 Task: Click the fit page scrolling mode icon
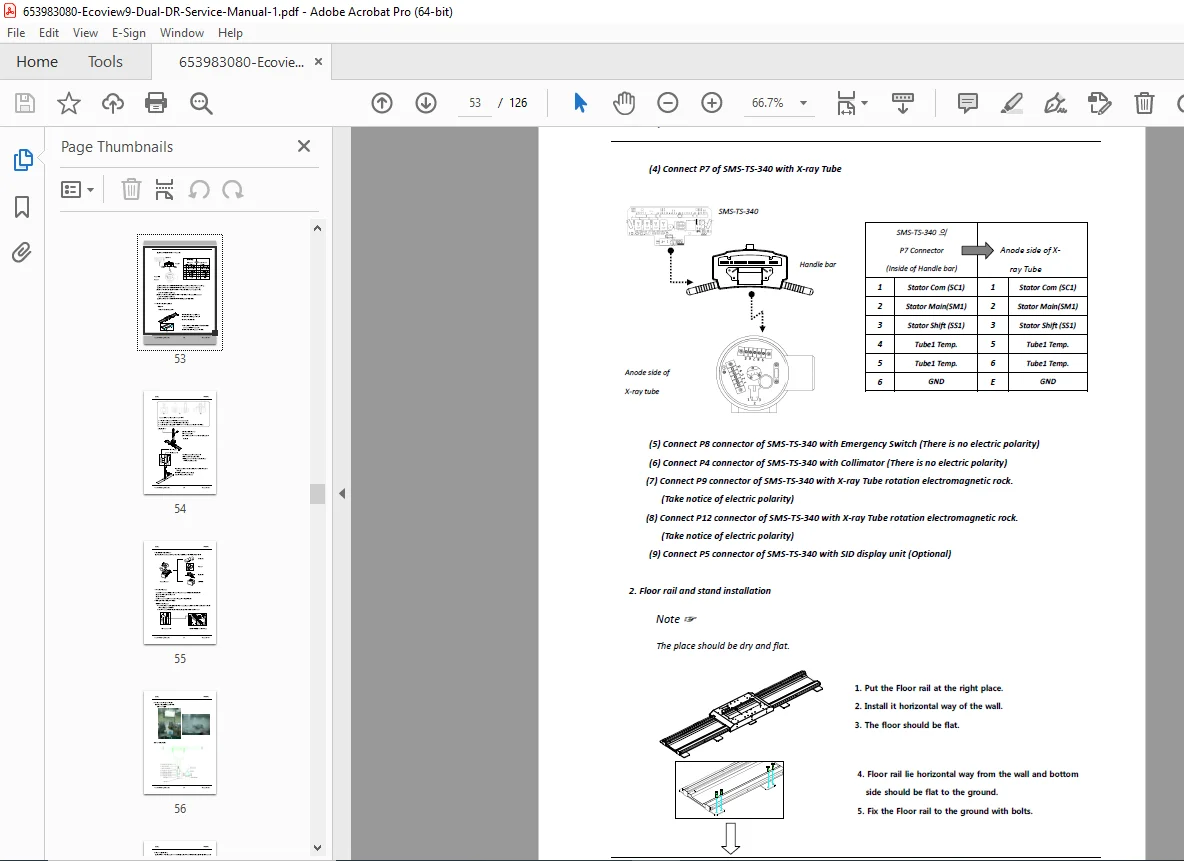pyautogui.click(x=846, y=103)
